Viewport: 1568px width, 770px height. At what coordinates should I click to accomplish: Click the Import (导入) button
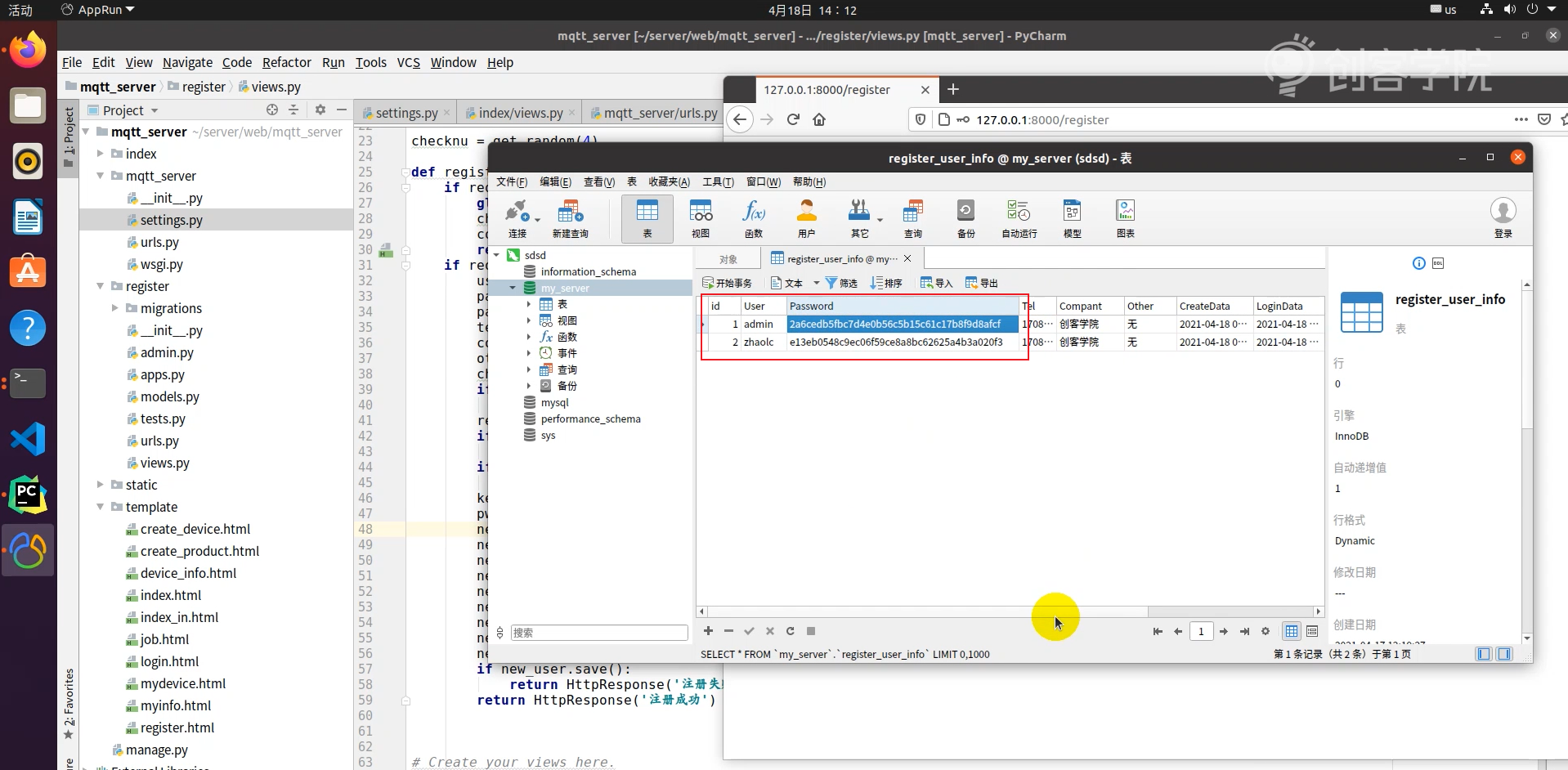[x=936, y=283]
